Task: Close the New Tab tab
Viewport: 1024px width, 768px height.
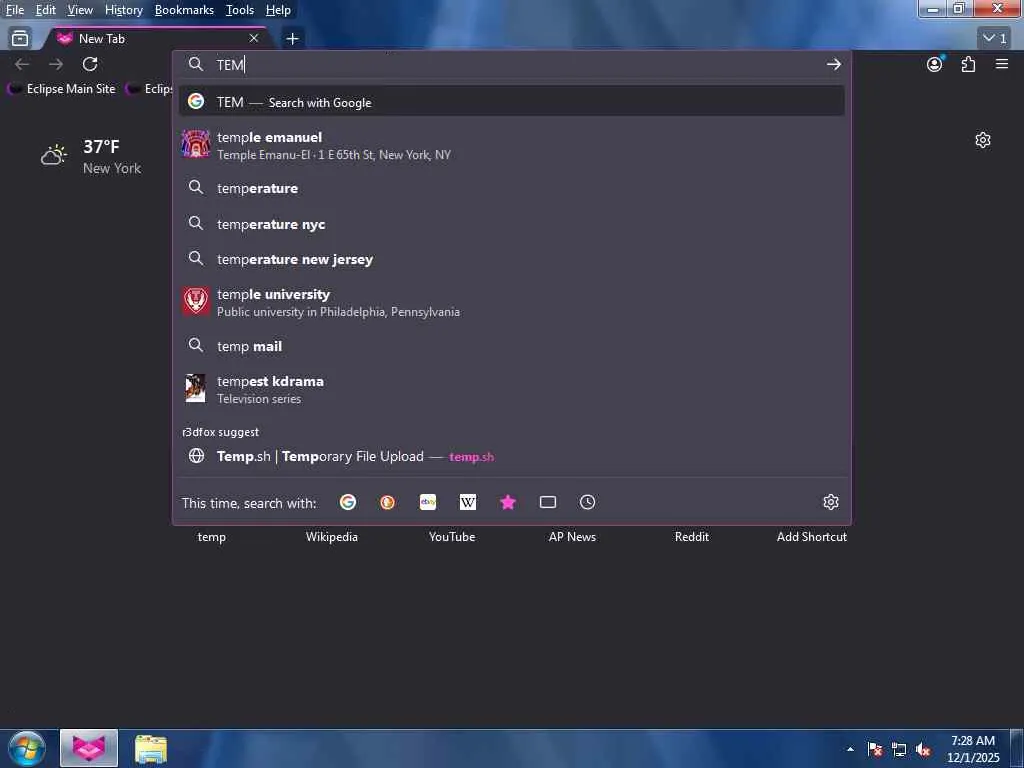Action: coord(253,39)
